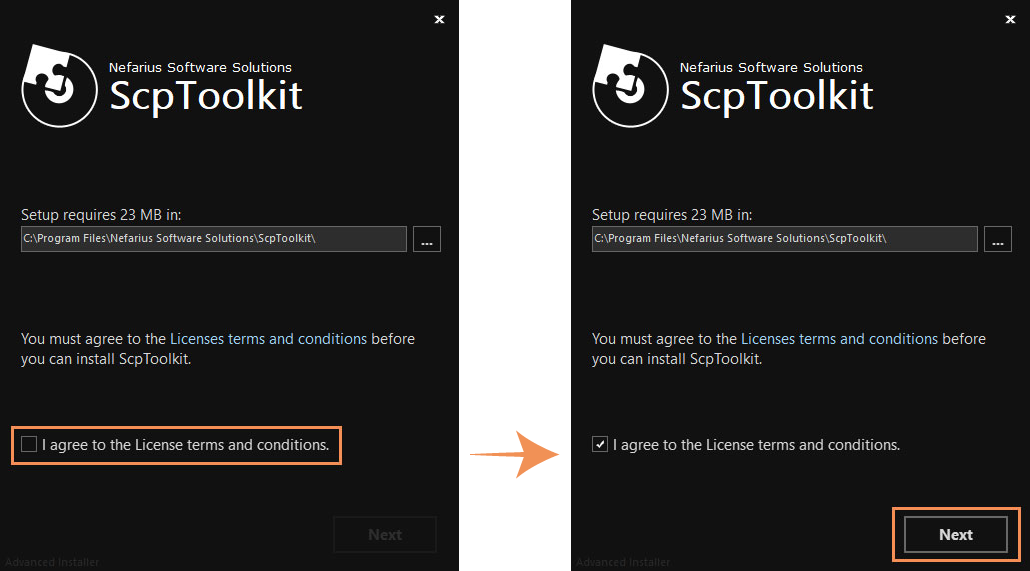Viewport: 1030px width, 571px height.
Task: Click install path field in right installer
Action: (x=784, y=239)
